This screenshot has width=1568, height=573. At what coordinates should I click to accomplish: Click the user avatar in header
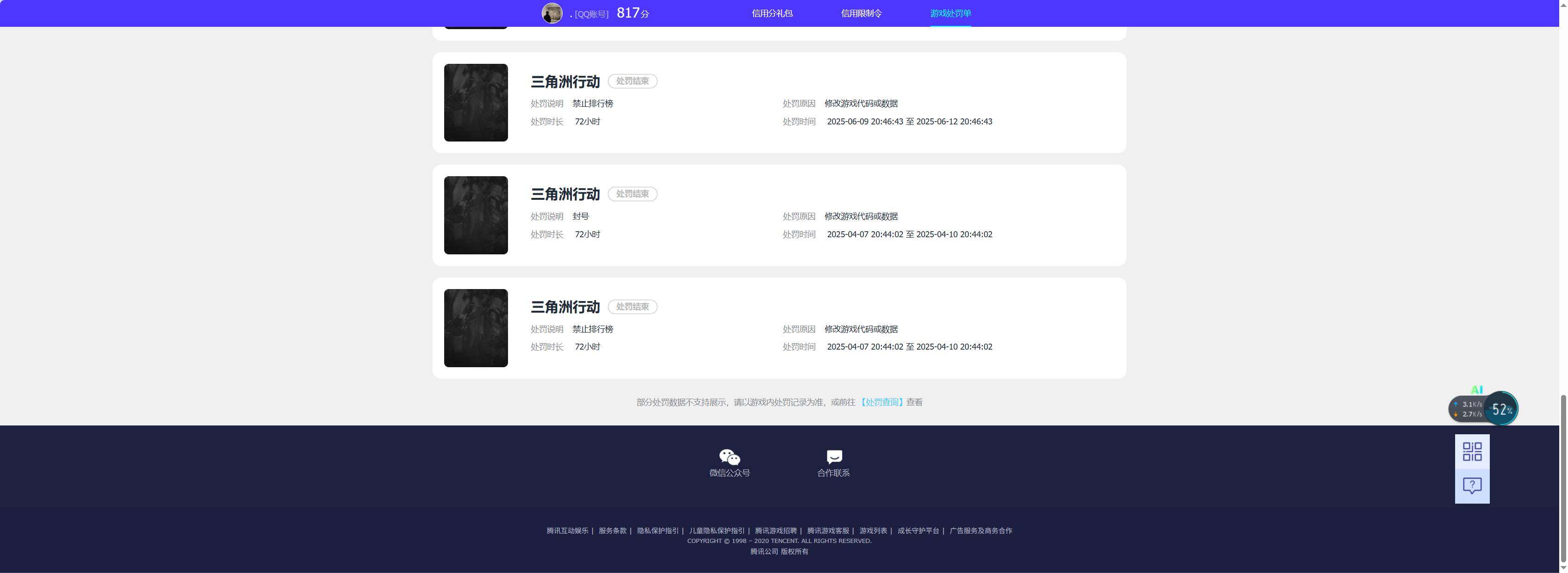pos(552,13)
